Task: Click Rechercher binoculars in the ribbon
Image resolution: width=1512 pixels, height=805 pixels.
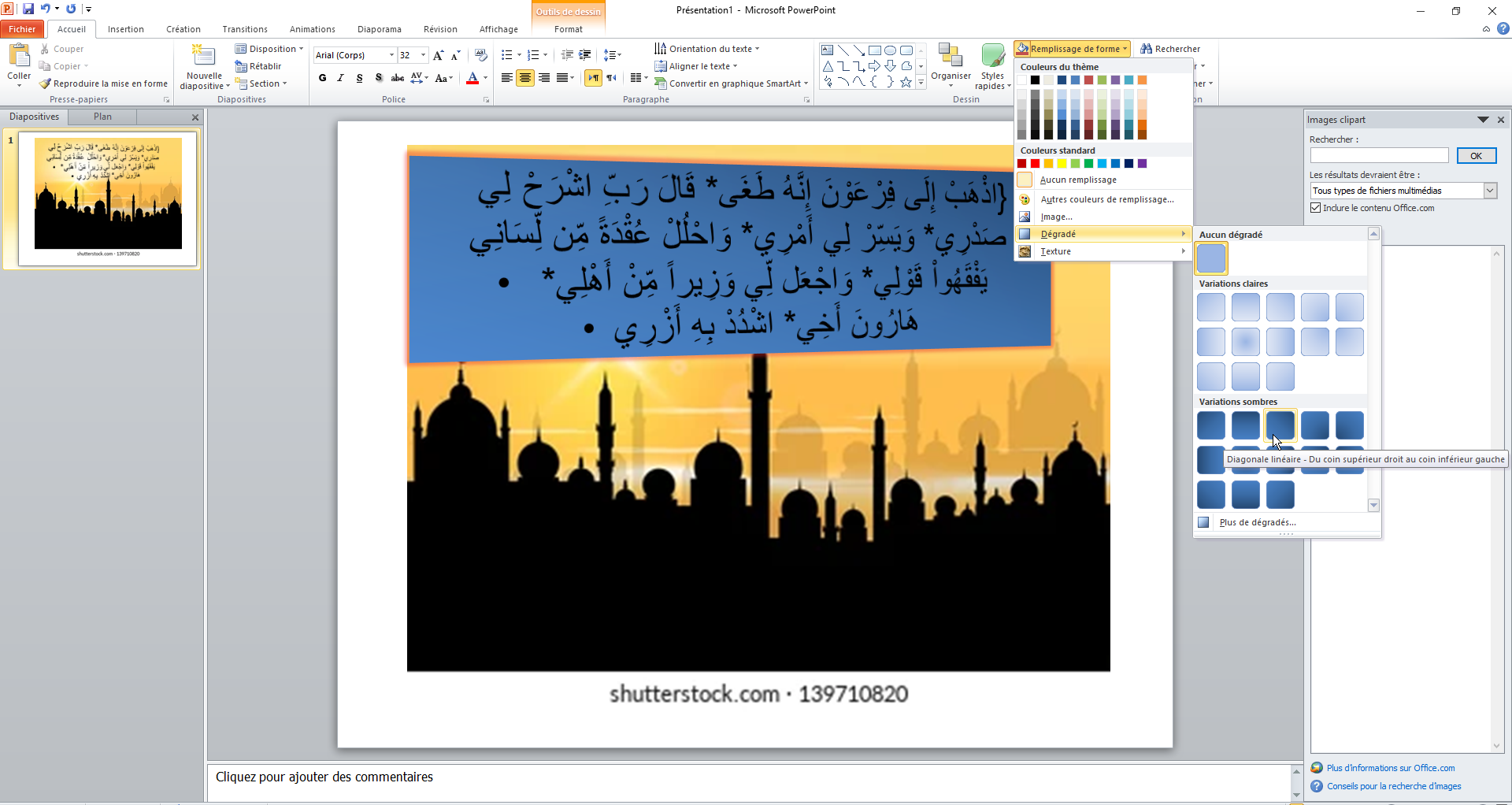Action: coord(1170,49)
